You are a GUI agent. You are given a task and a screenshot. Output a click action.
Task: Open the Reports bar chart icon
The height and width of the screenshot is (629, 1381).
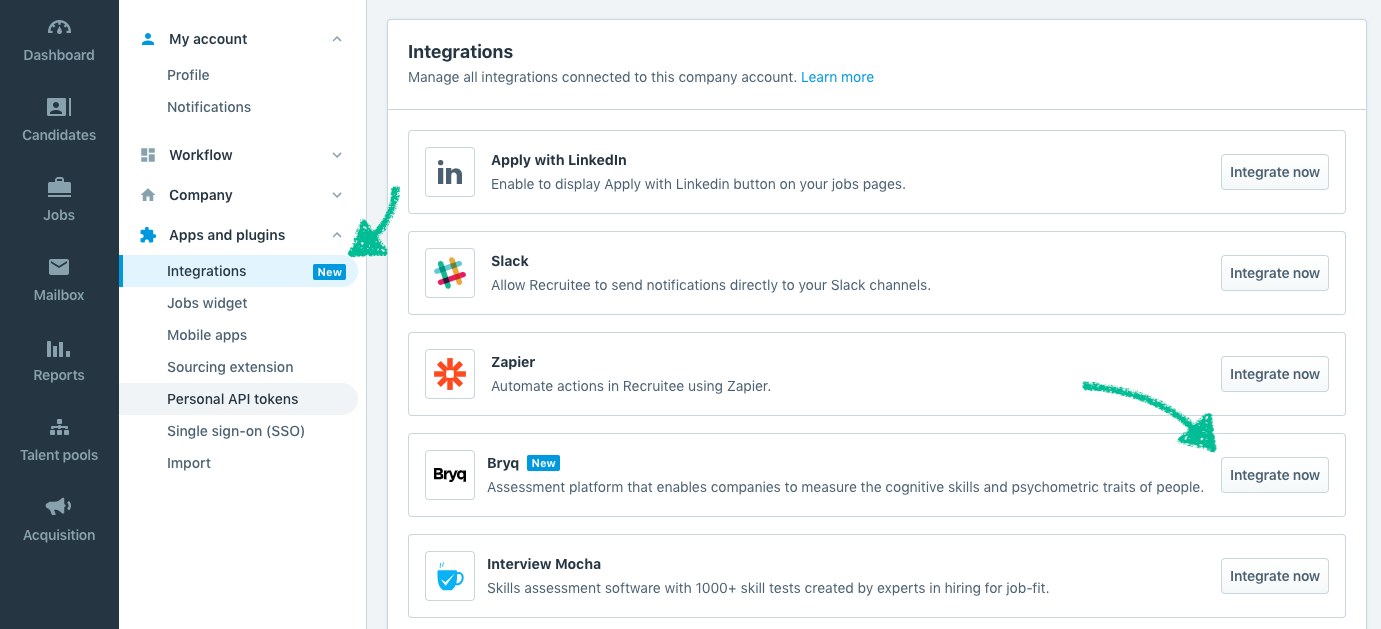click(59, 348)
